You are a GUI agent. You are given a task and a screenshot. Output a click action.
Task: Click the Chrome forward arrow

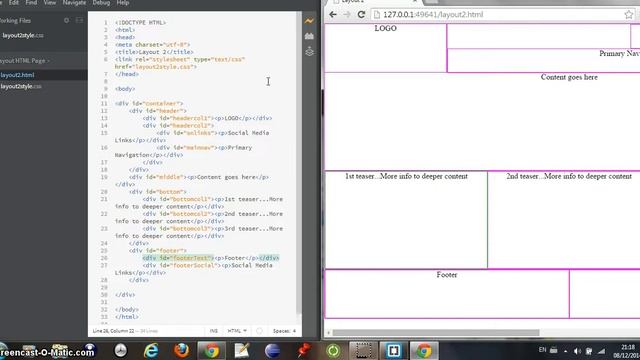coord(347,15)
